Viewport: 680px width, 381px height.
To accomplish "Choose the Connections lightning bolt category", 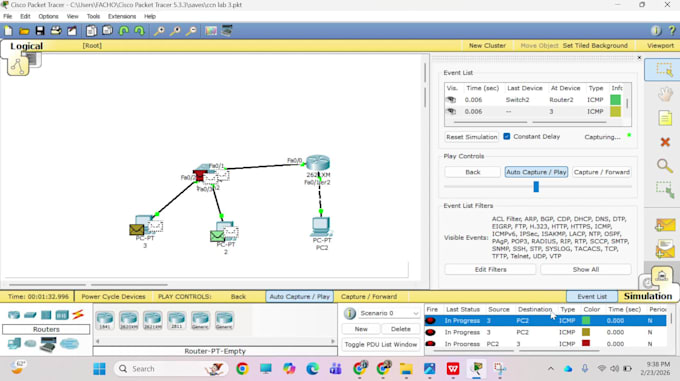I will pos(78,315).
